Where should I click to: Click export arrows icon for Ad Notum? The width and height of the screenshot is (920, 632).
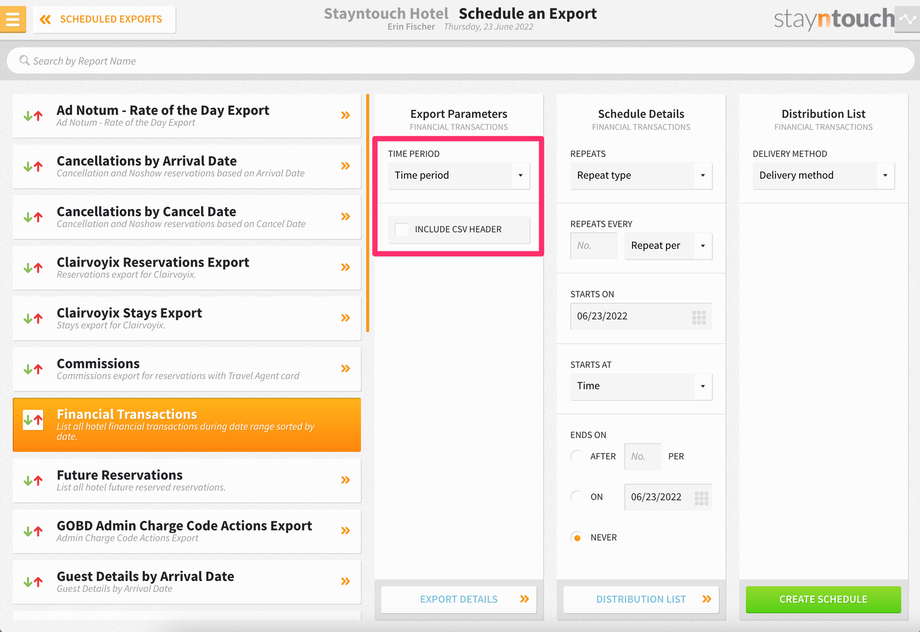[33, 116]
